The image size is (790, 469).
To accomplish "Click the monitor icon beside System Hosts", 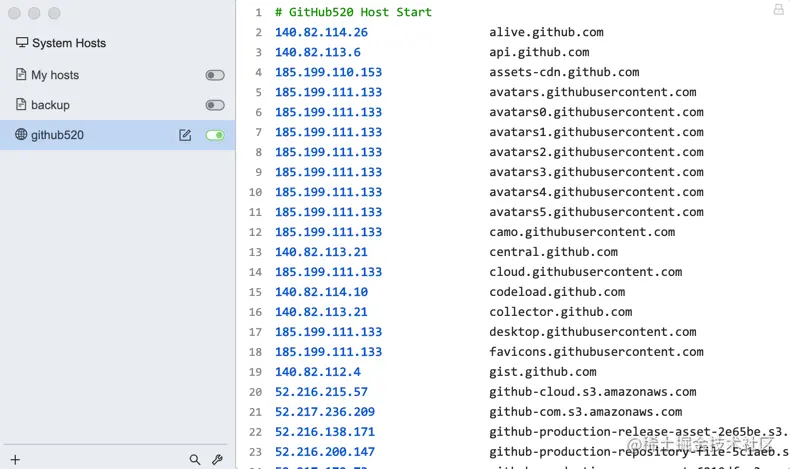I will coord(22,42).
